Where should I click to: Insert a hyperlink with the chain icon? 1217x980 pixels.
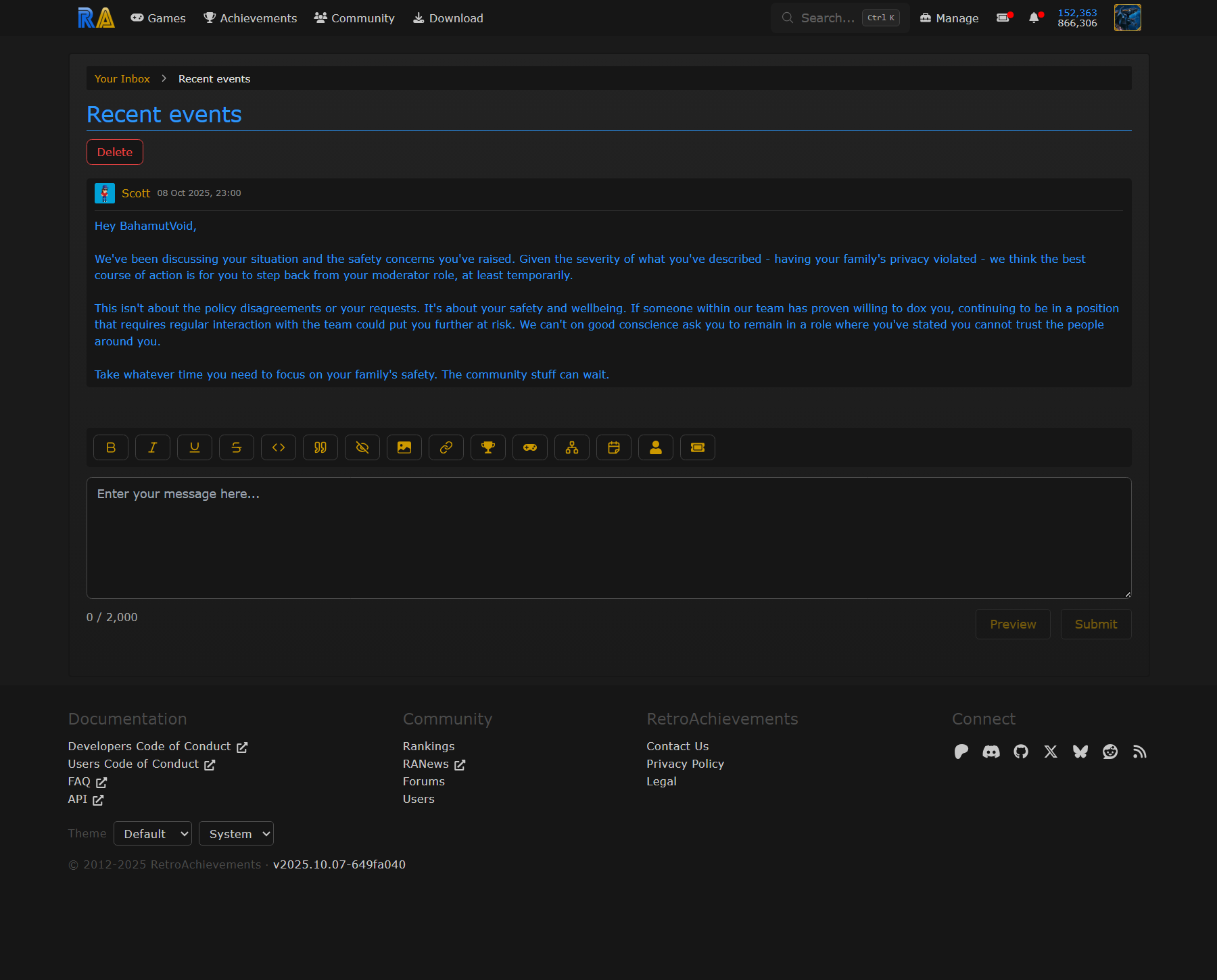tap(446, 447)
